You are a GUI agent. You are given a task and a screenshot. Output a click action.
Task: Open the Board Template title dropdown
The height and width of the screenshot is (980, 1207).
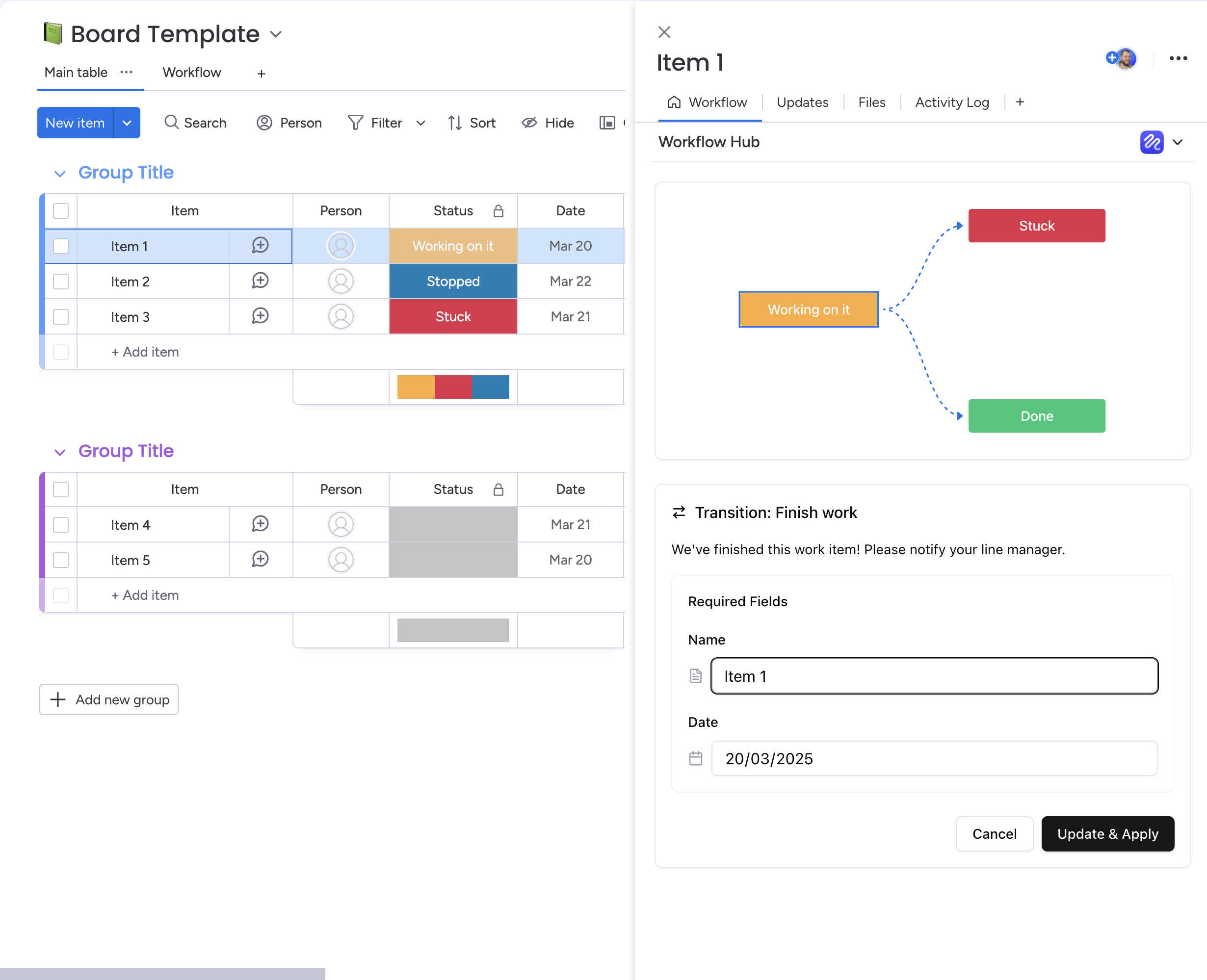tap(276, 34)
